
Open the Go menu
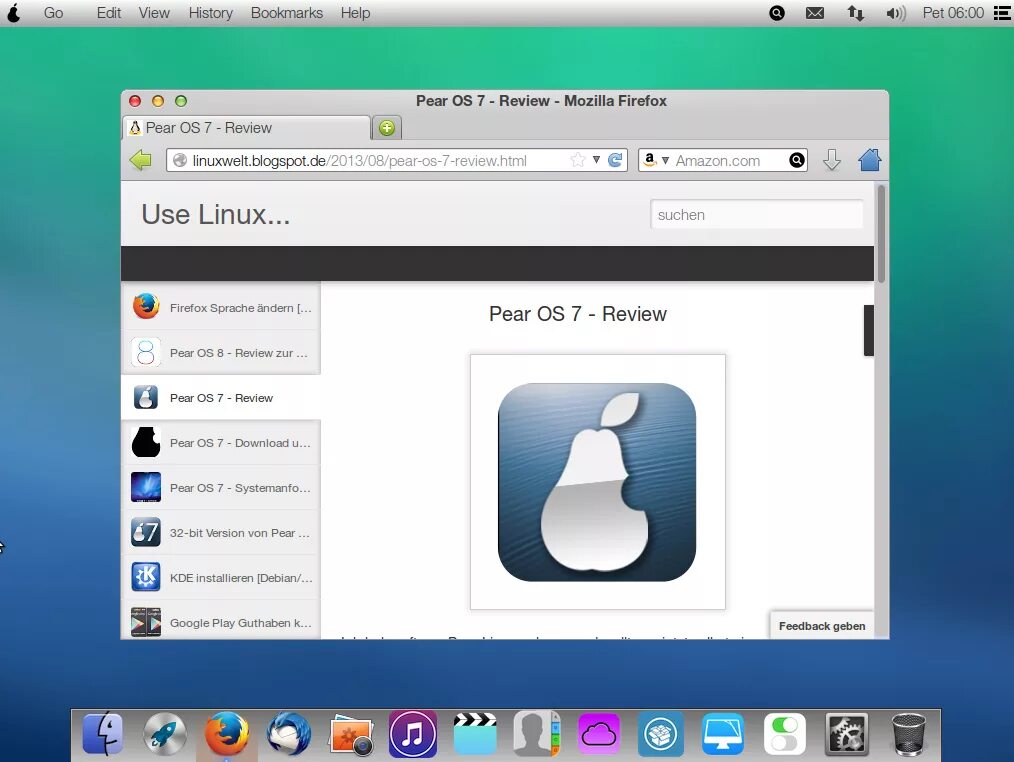[54, 13]
